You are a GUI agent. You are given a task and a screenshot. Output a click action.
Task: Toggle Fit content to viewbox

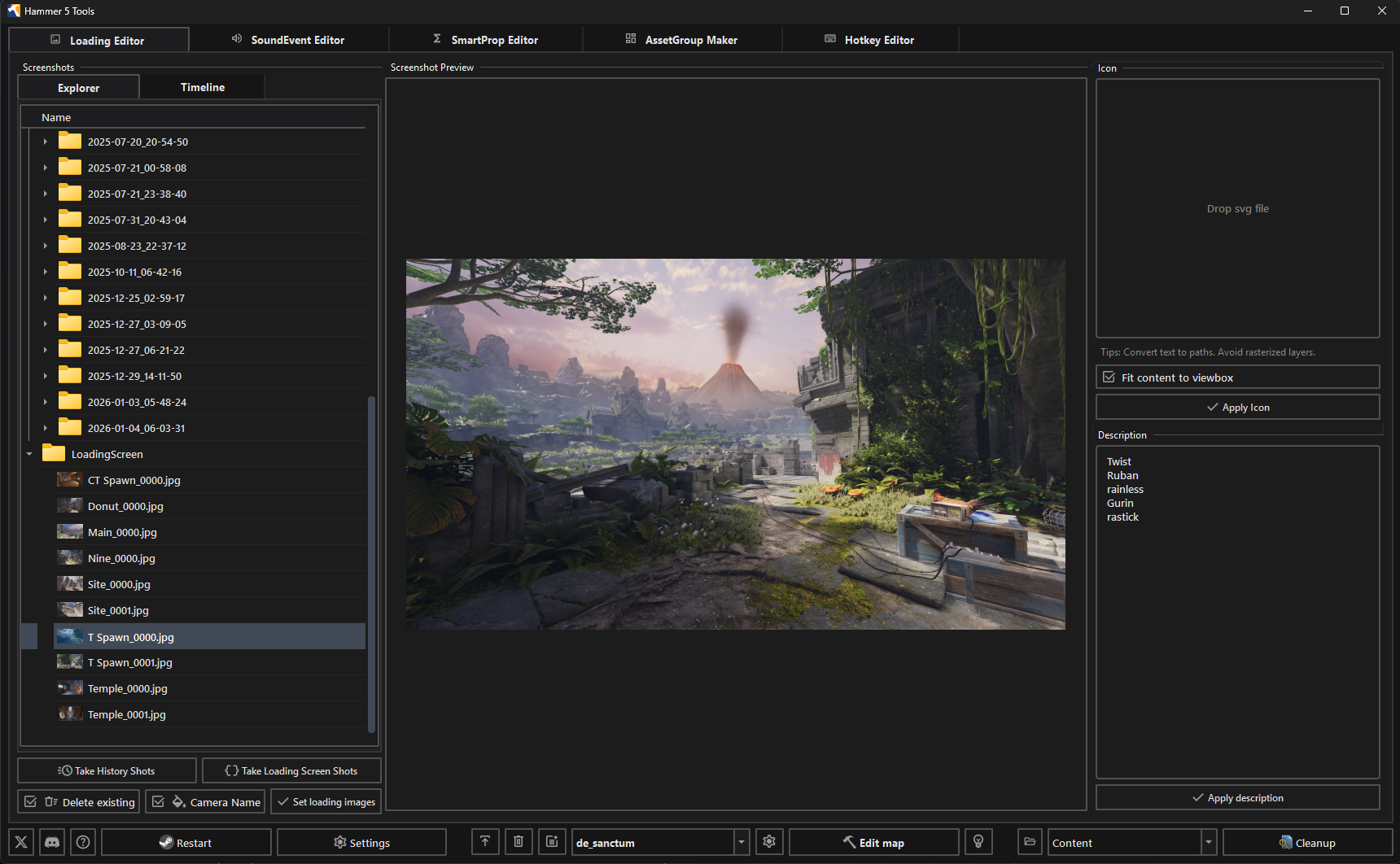tap(1109, 377)
